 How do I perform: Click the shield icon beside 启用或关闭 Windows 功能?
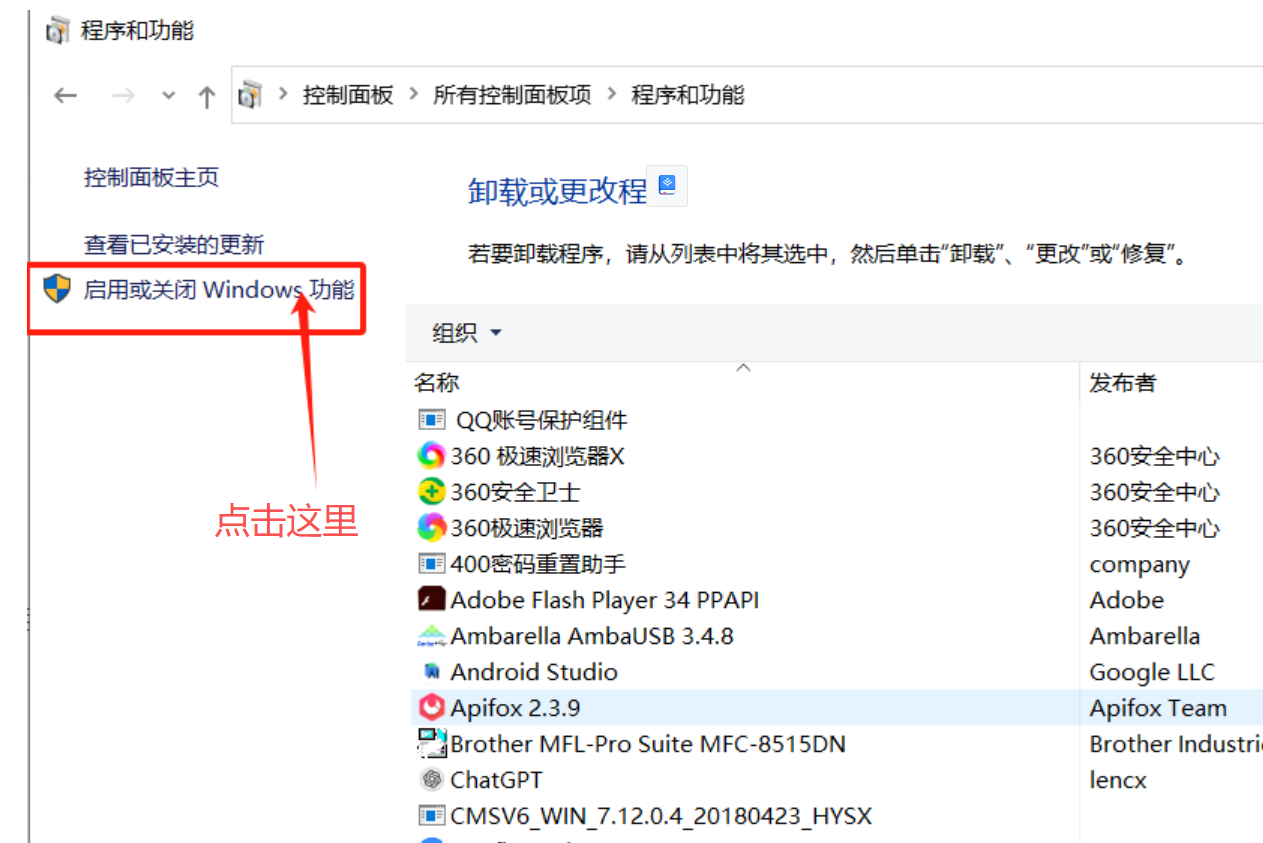coord(58,290)
